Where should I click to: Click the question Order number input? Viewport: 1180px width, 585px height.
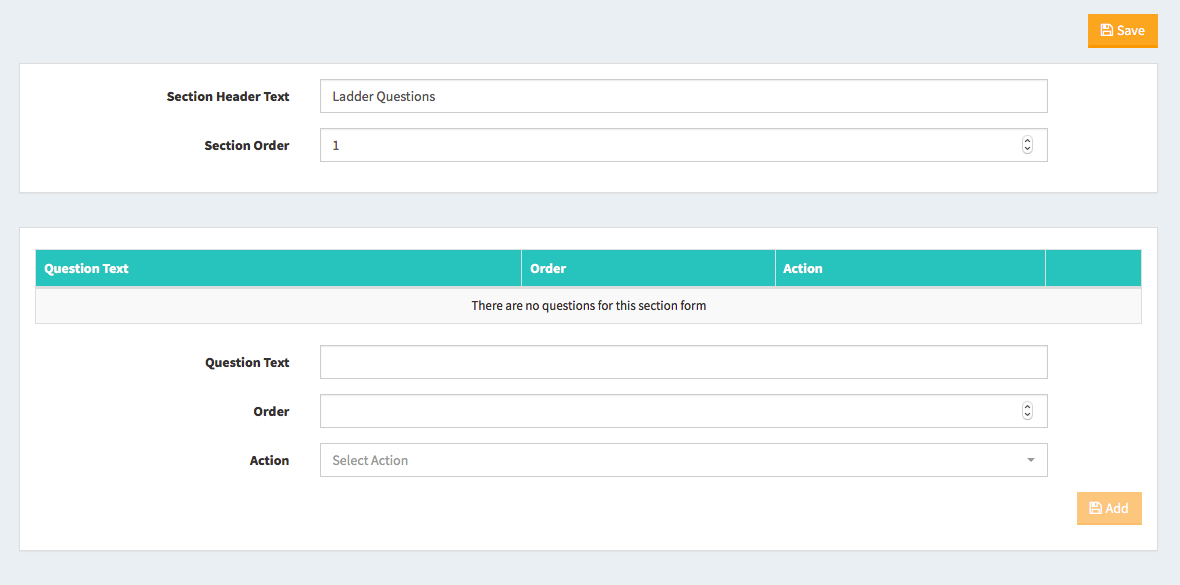click(x=683, y=411)
